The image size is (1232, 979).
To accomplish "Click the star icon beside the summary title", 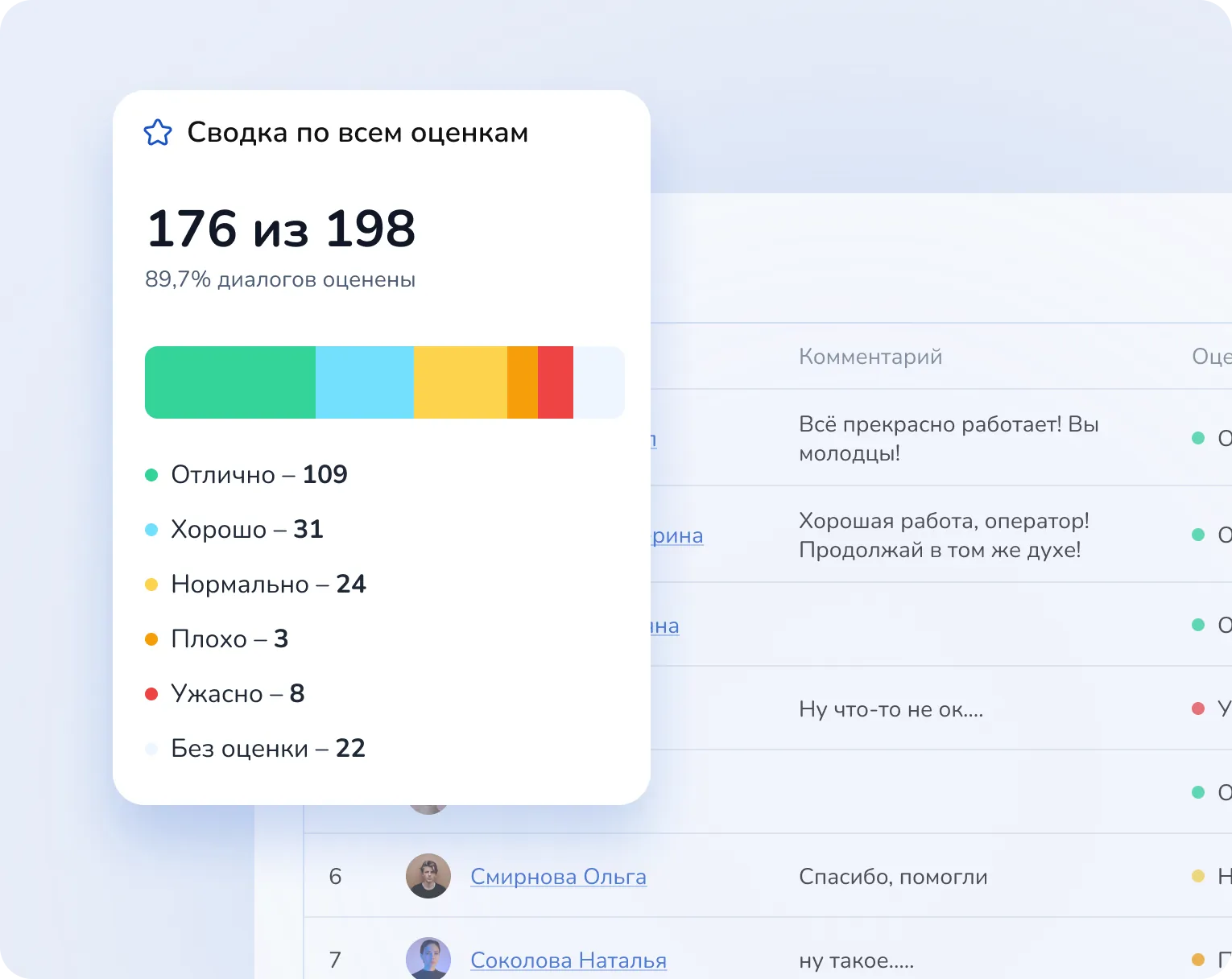I will click(x=158, y=132).
